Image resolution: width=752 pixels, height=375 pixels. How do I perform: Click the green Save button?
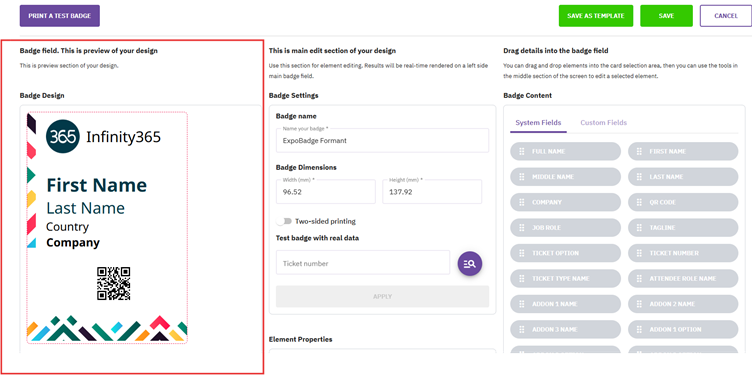pos(666,16)
